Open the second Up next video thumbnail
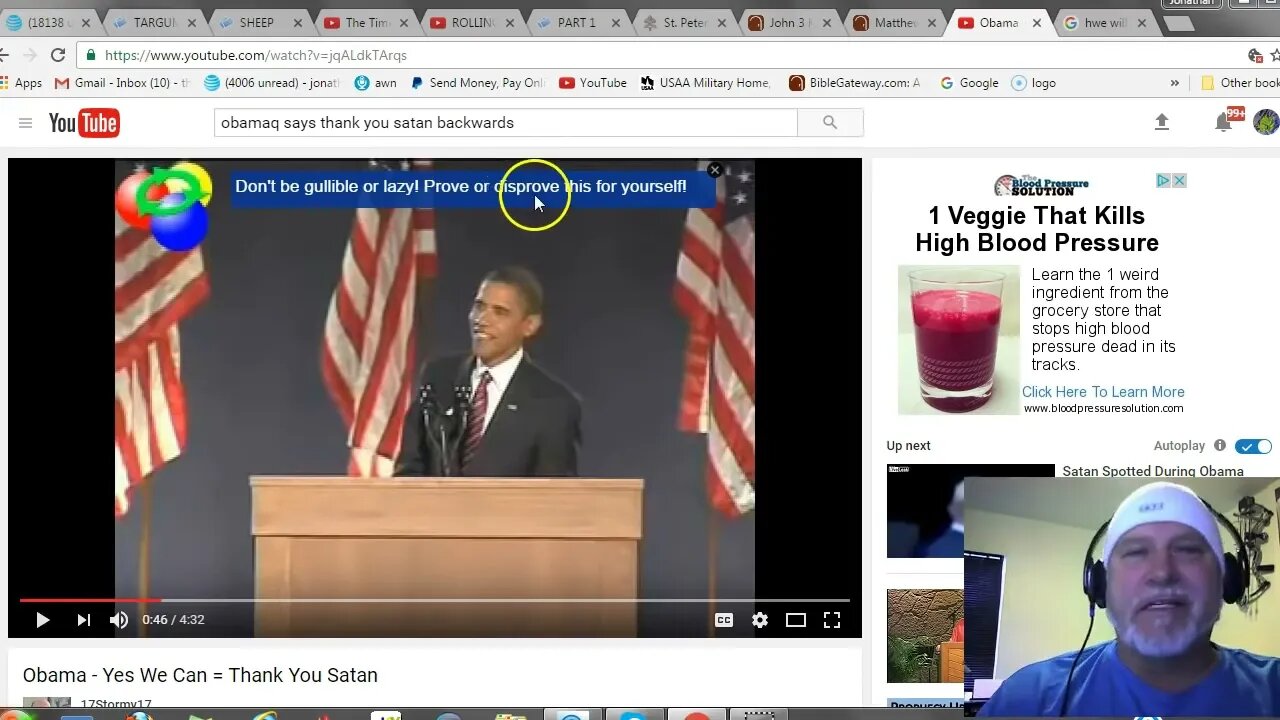 pos(925,636)
